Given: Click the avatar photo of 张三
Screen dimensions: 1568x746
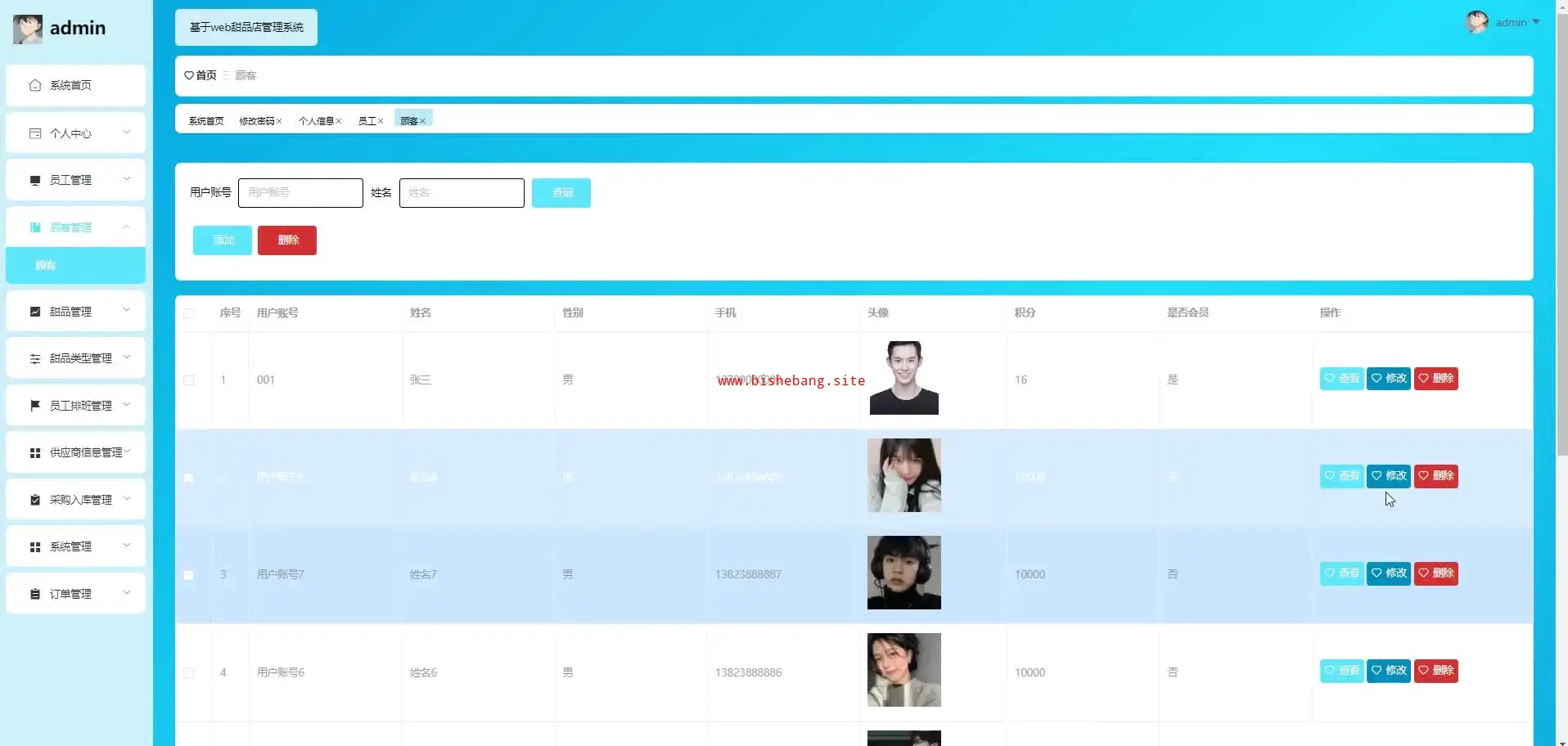Looking at the screenshot, I should pyautogui.click(x=904, y=378).
